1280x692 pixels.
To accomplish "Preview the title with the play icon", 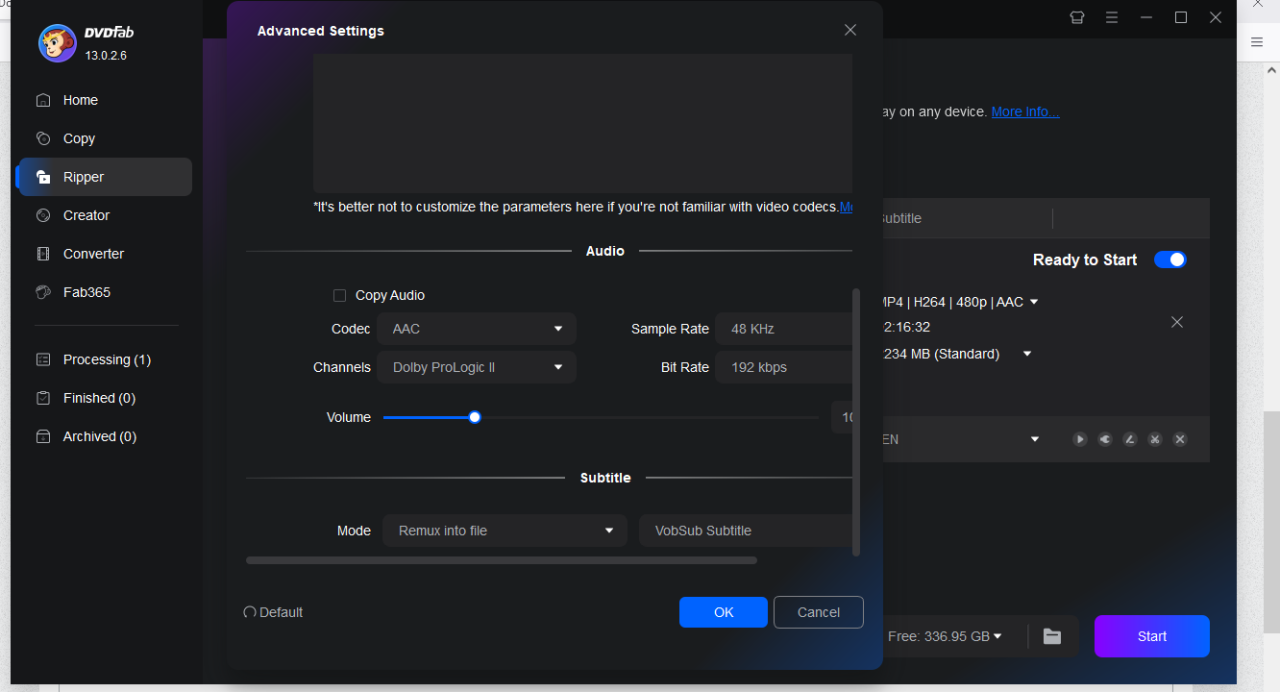I will 1080,439.
